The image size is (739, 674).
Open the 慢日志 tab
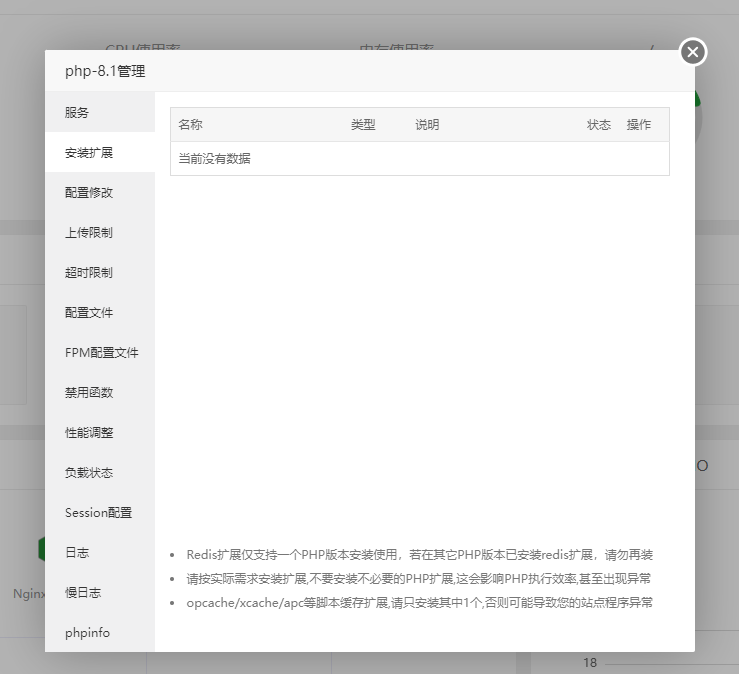(100, 592)
